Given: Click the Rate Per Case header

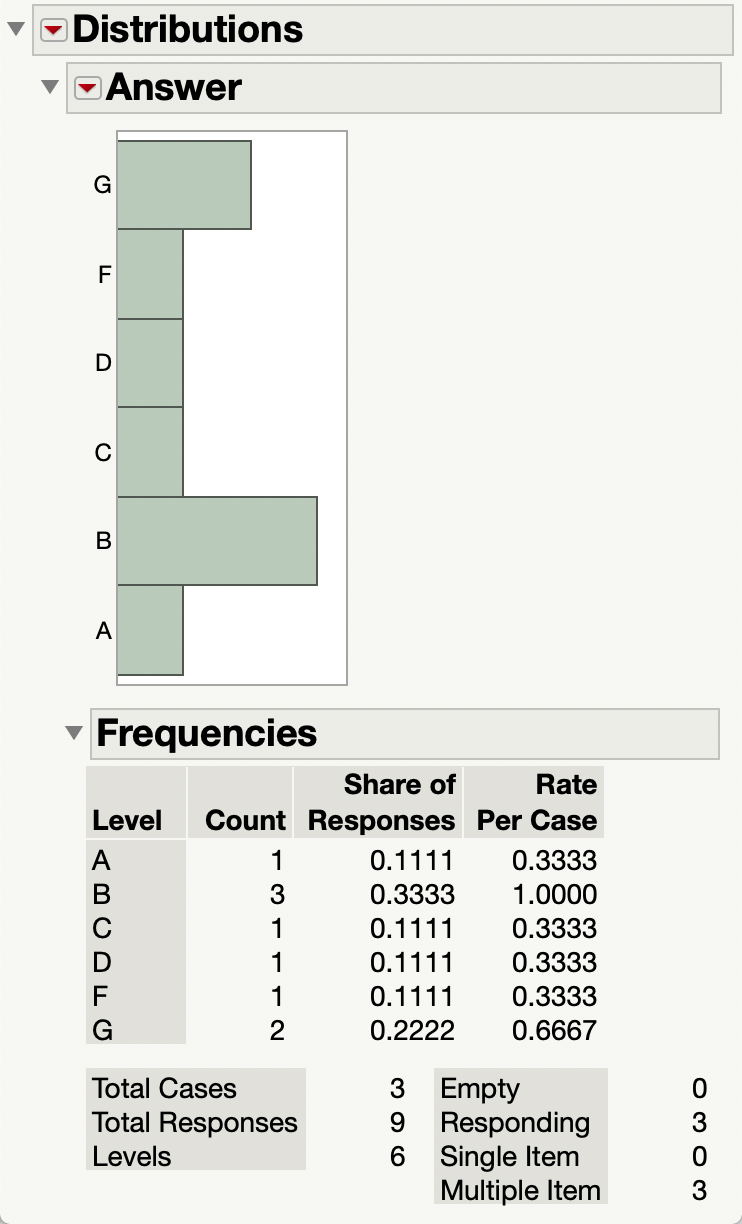Looking at the screenshot, I should 535,802.
